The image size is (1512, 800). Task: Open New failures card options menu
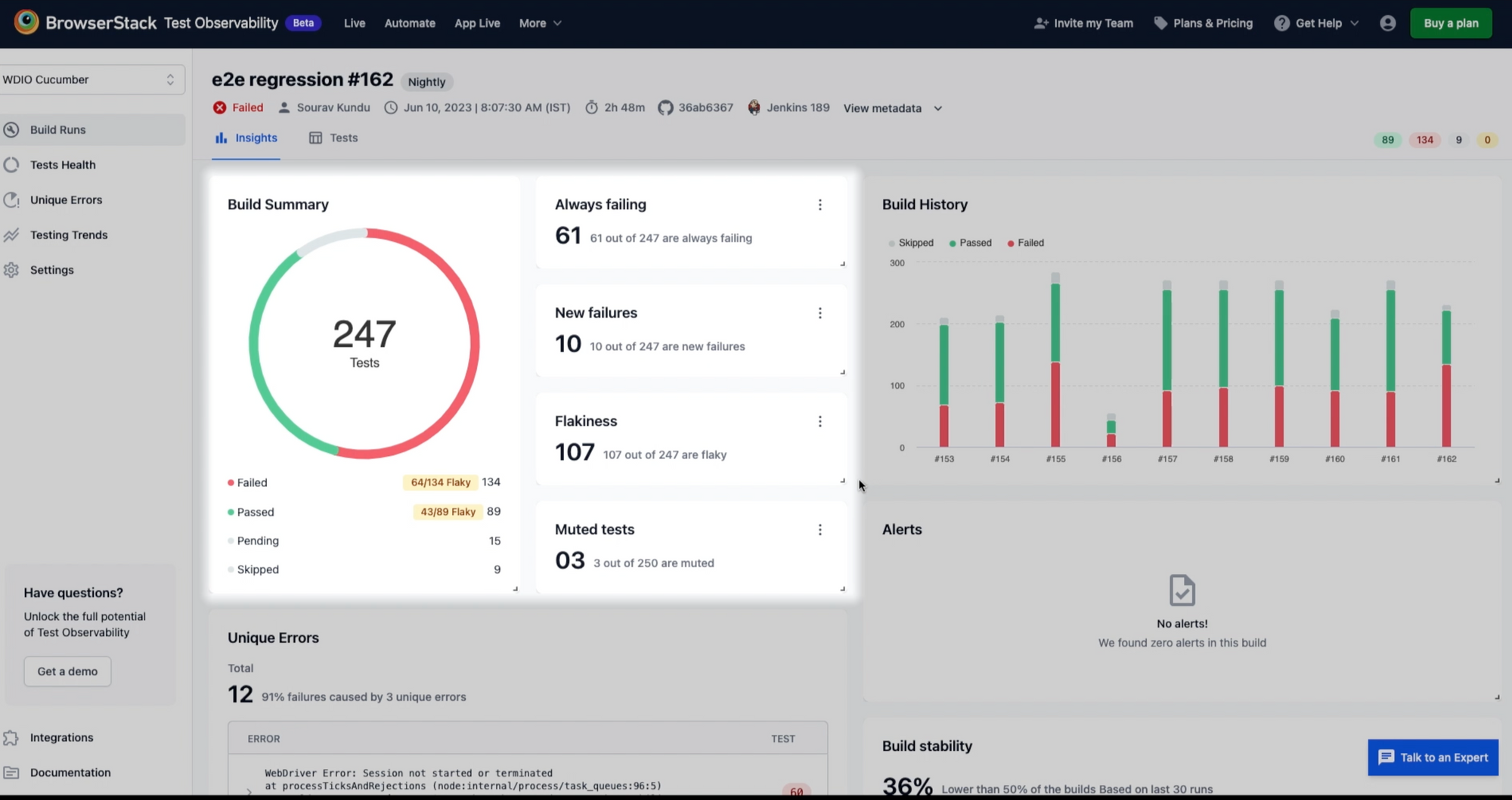pyautogui.click(x=820, y=313)
